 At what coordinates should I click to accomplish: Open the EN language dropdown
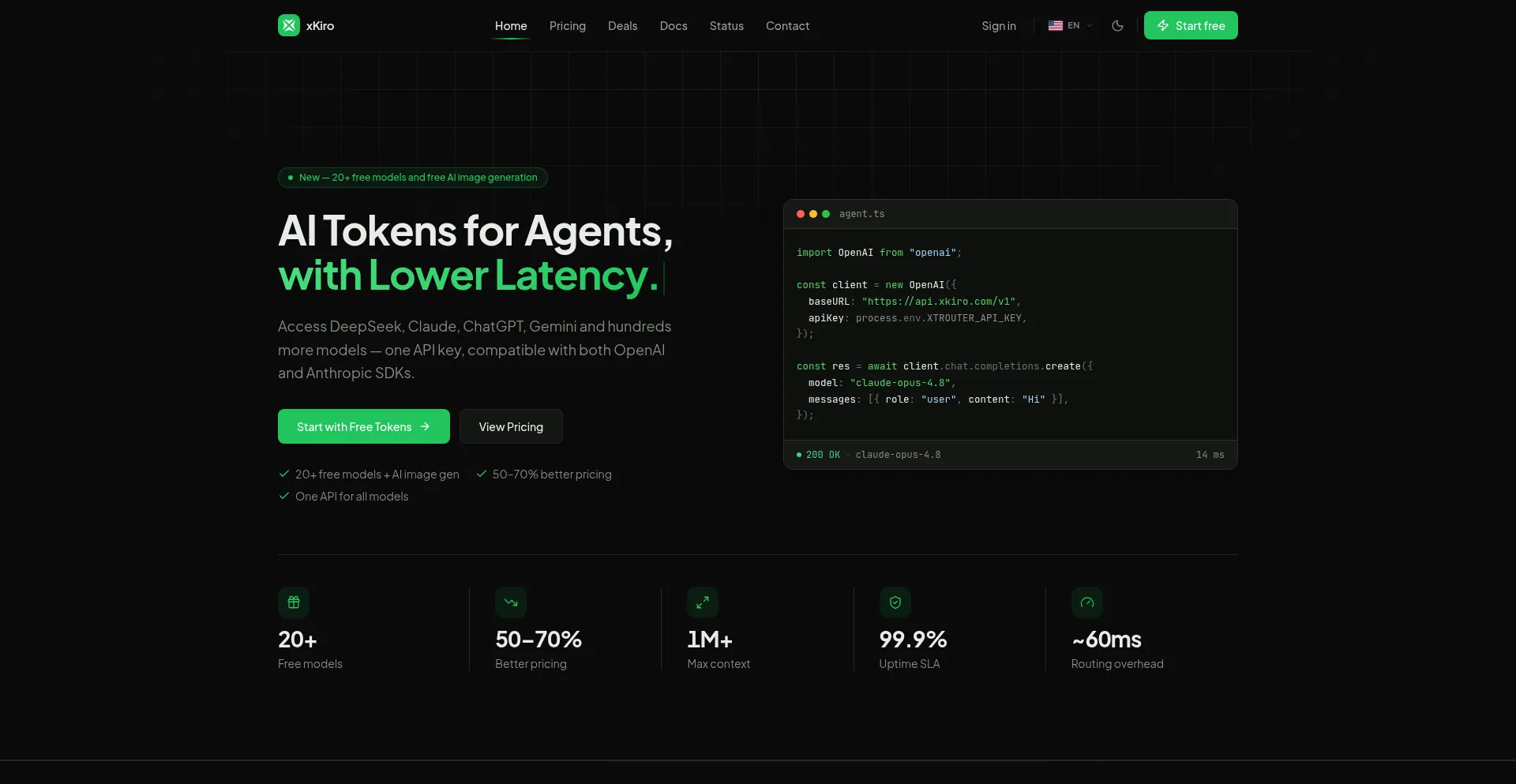[x=1071, y=25]
